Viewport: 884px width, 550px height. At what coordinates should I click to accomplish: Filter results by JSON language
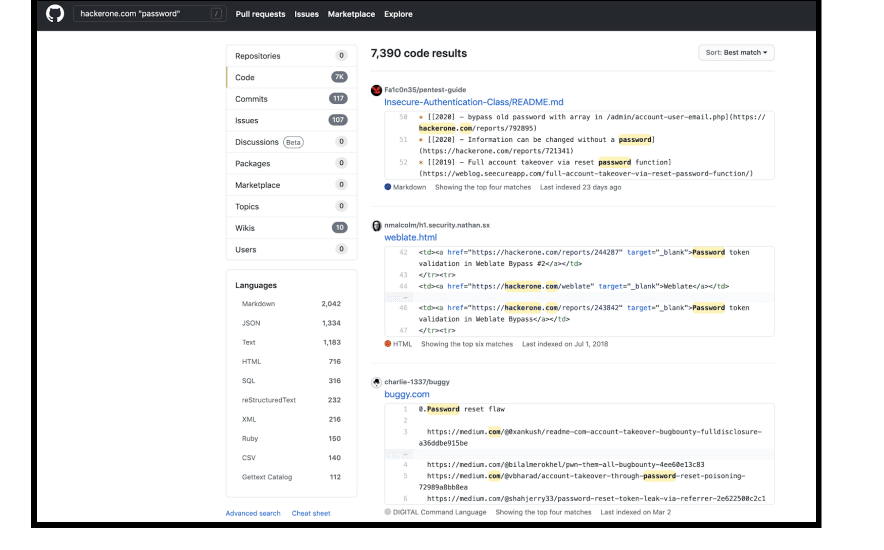(251, 323)
